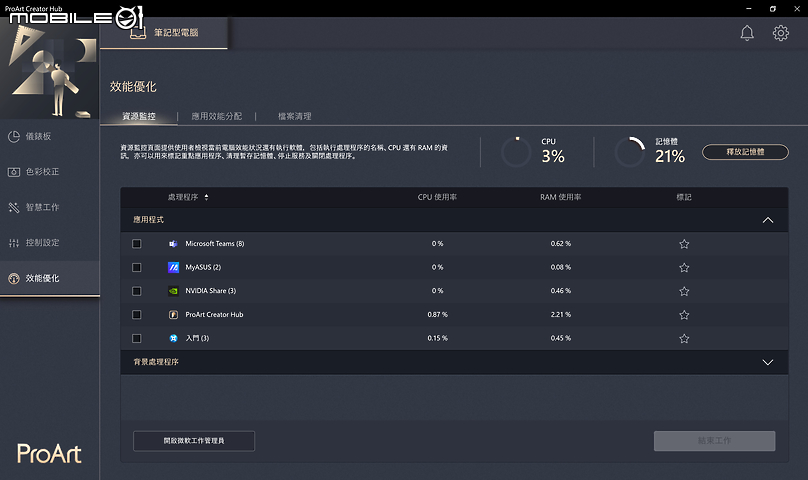Click the 0.45 % RAM usage value
The height and width of the screenshot is (480, 808).
tap(561, 338)
